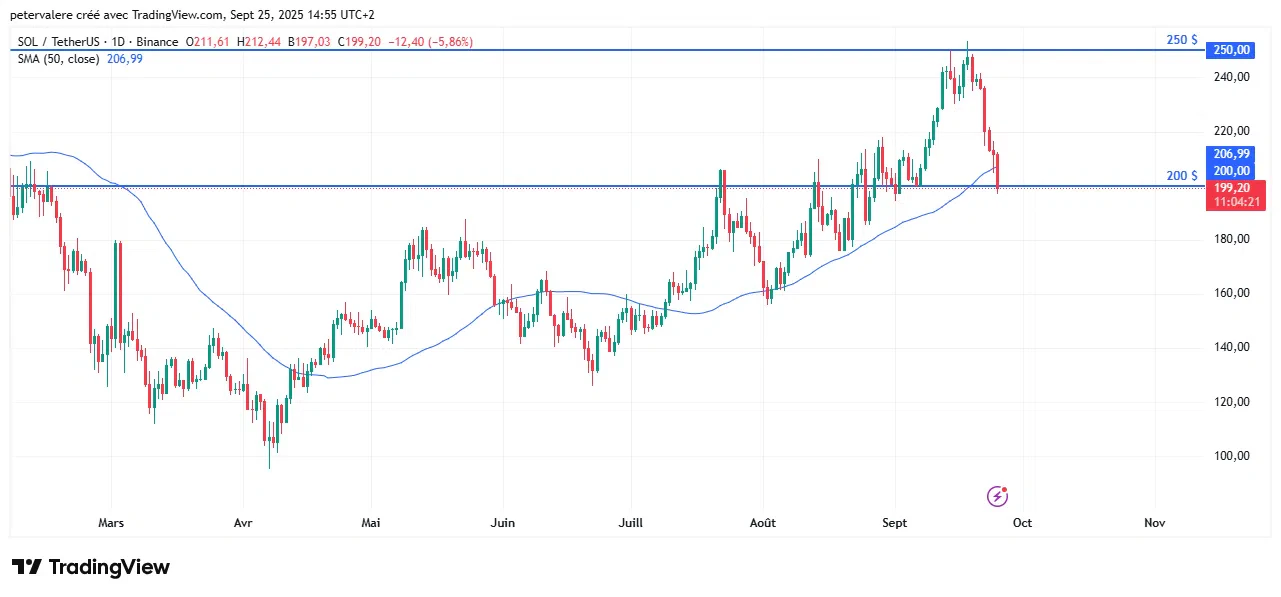Click the 100,00 price scale label
Image resolution: width=1281 pixels, height=597 pixels.
click(1231, 456)
